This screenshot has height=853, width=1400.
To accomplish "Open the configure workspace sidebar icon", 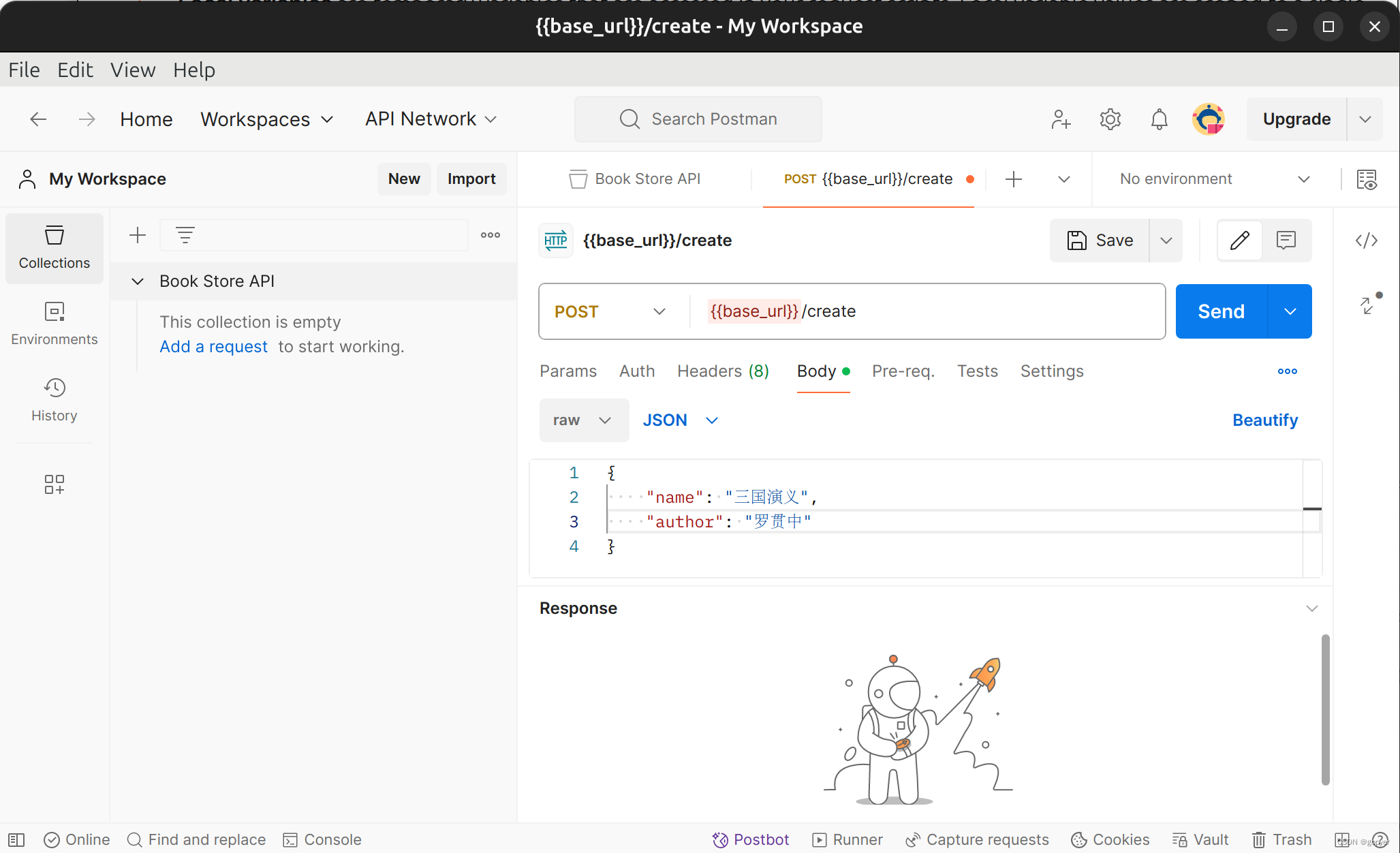I will tap(55, 484).
